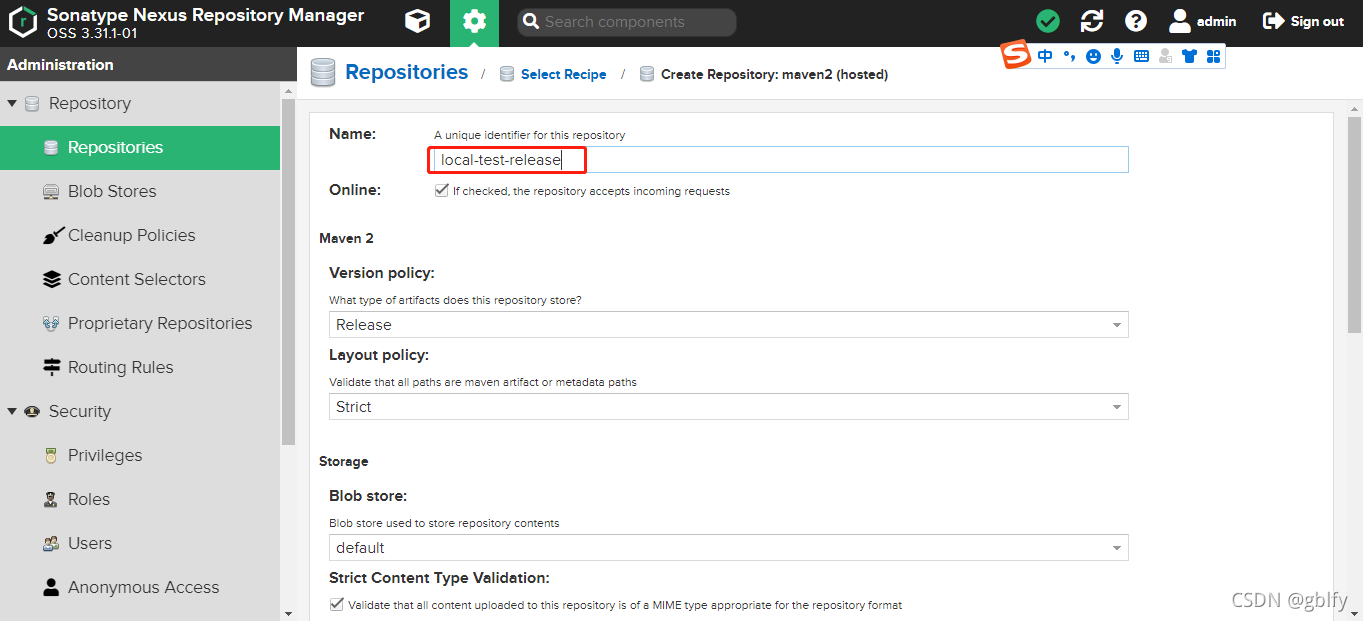The image size is (1363, 621).
Task: Select Repositories in the sidebar
Action: tap(140, 147)
